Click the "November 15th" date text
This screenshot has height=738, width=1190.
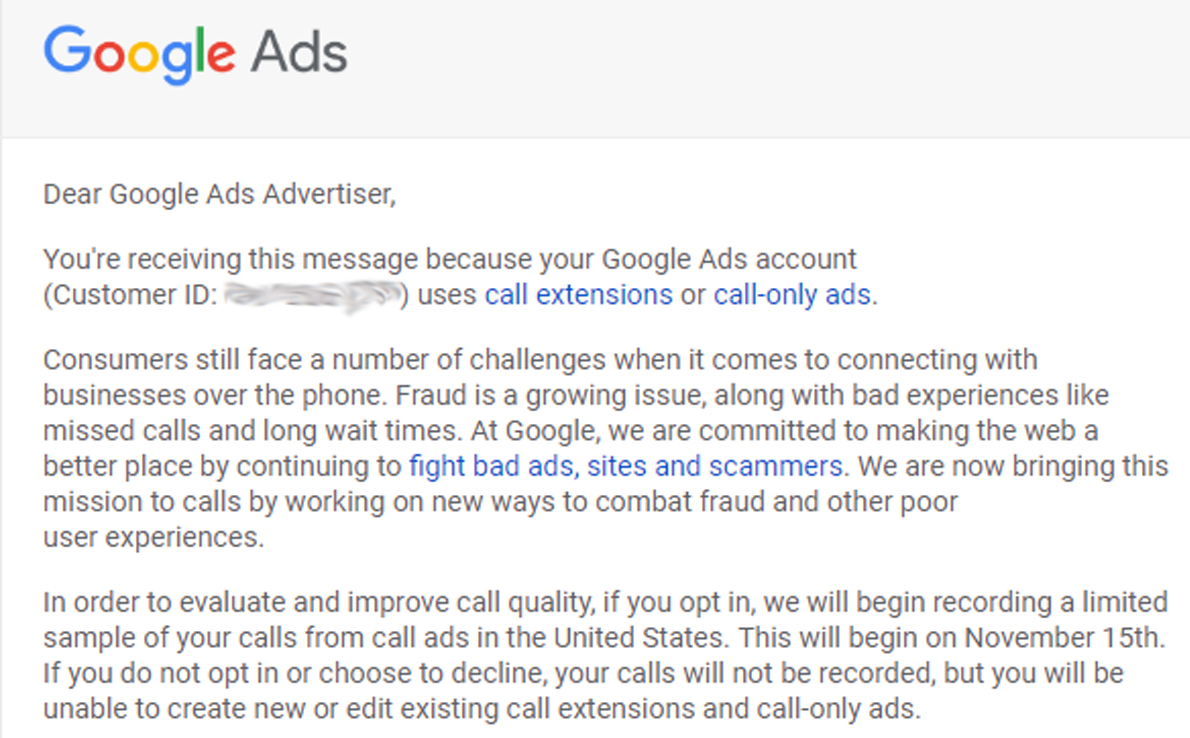[1062, 638]
